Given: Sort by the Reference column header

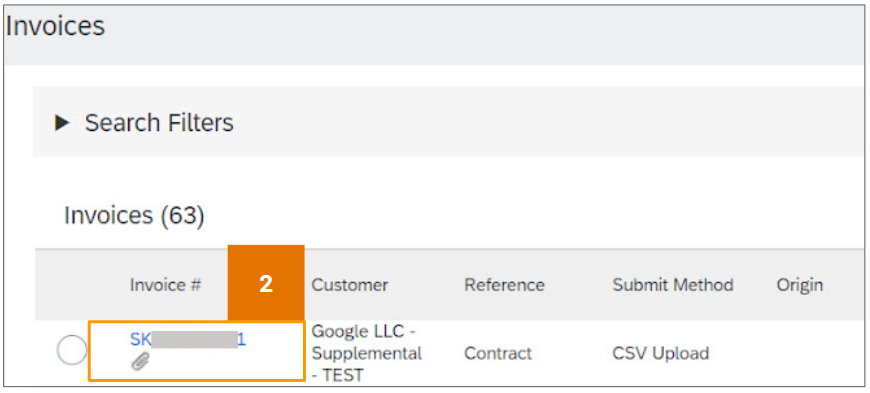Looking at the screenshot, I should click(504, 285).
